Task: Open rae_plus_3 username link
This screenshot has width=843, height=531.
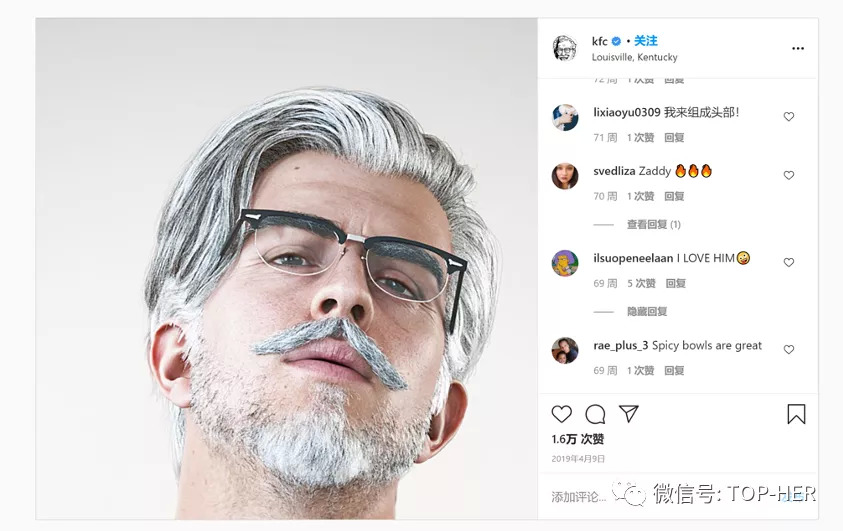Action: click(x=620, y=346)
